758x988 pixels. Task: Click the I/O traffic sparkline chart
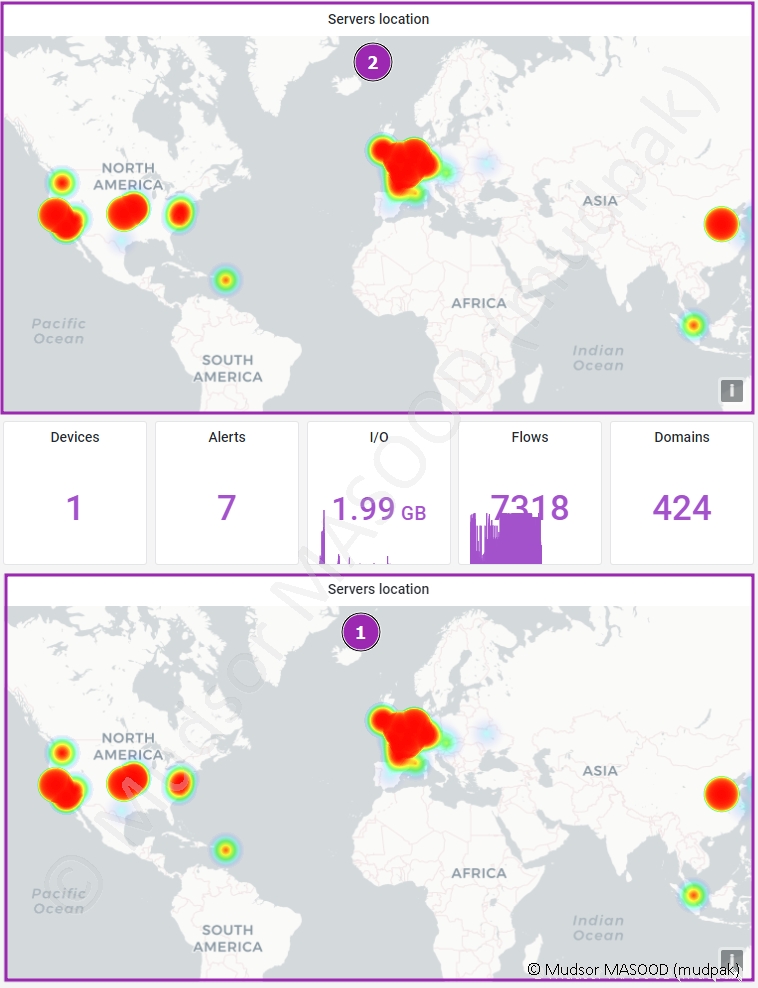click(x=355, y=545)
